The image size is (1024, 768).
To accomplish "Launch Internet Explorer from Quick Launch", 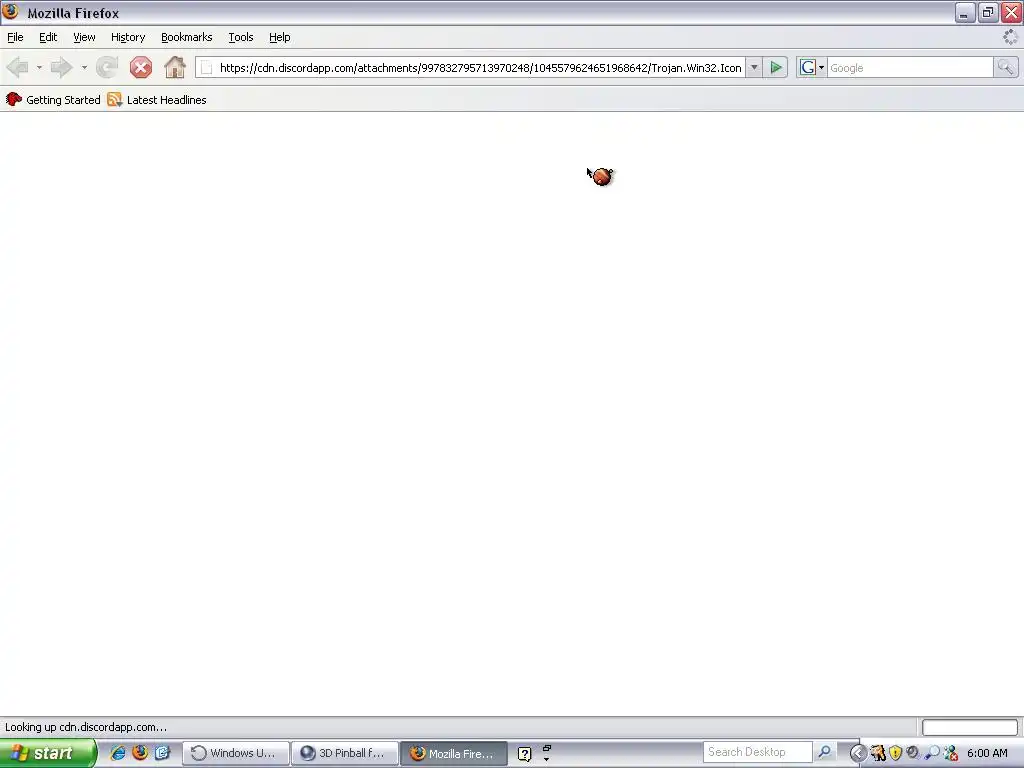I will 118,753.
